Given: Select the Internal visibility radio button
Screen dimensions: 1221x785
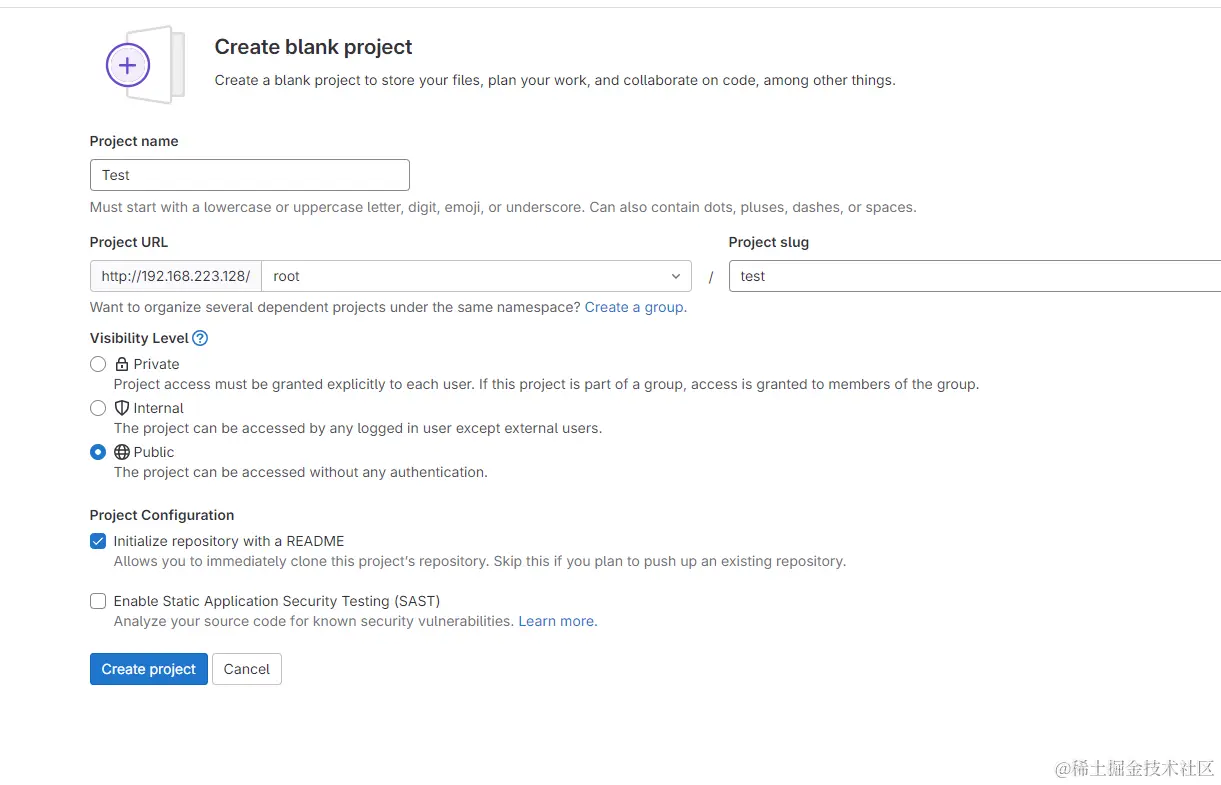Looking at the screenshot, I should 98,408.
